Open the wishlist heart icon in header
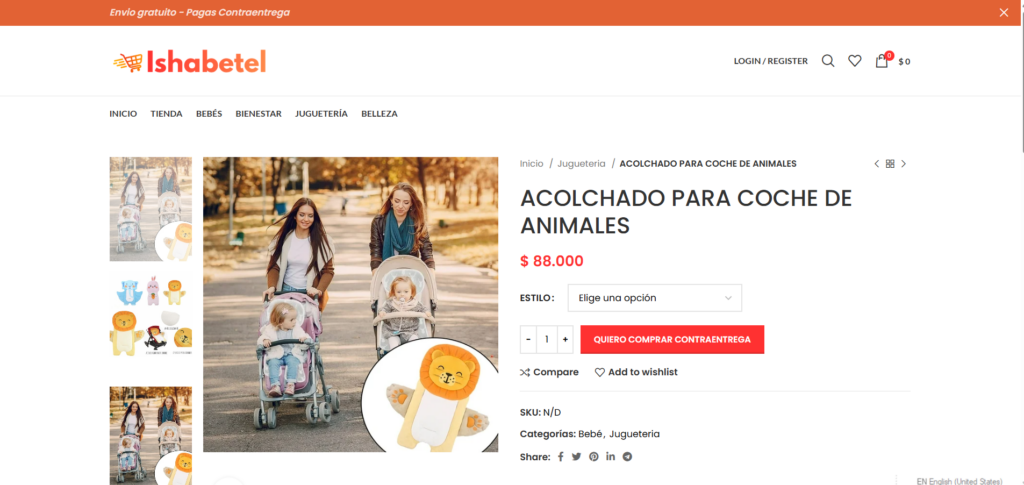Screen dimensions: 1024x485 click(854, 61)
